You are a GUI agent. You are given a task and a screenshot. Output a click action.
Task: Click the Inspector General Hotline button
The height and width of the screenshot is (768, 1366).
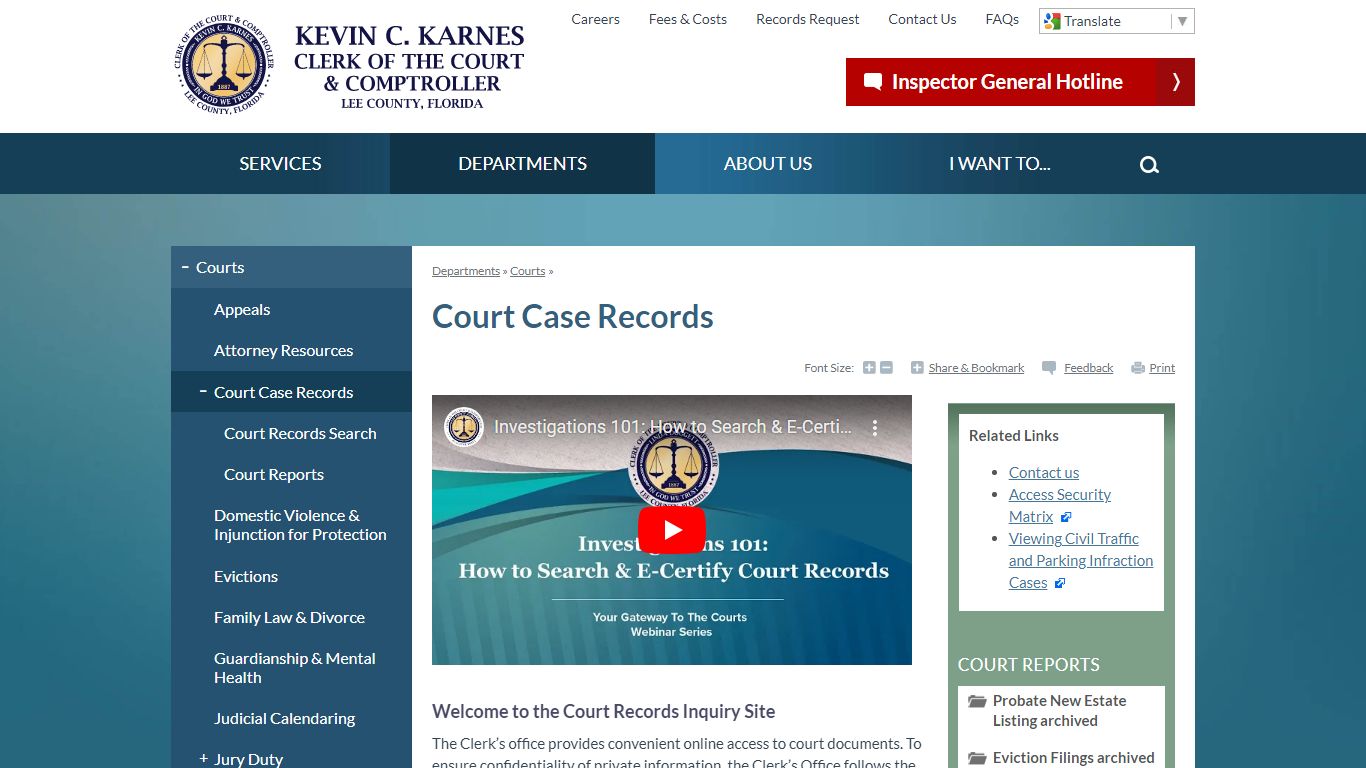(1020, 82)
